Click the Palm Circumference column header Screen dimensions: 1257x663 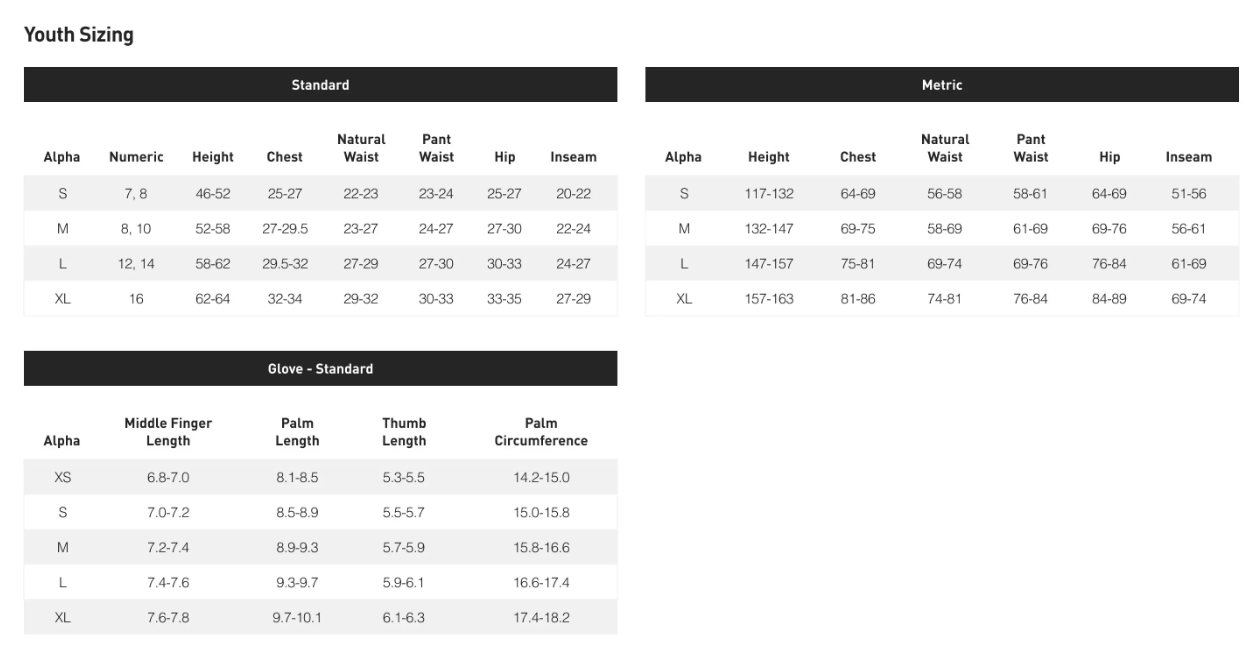point(541,432)
